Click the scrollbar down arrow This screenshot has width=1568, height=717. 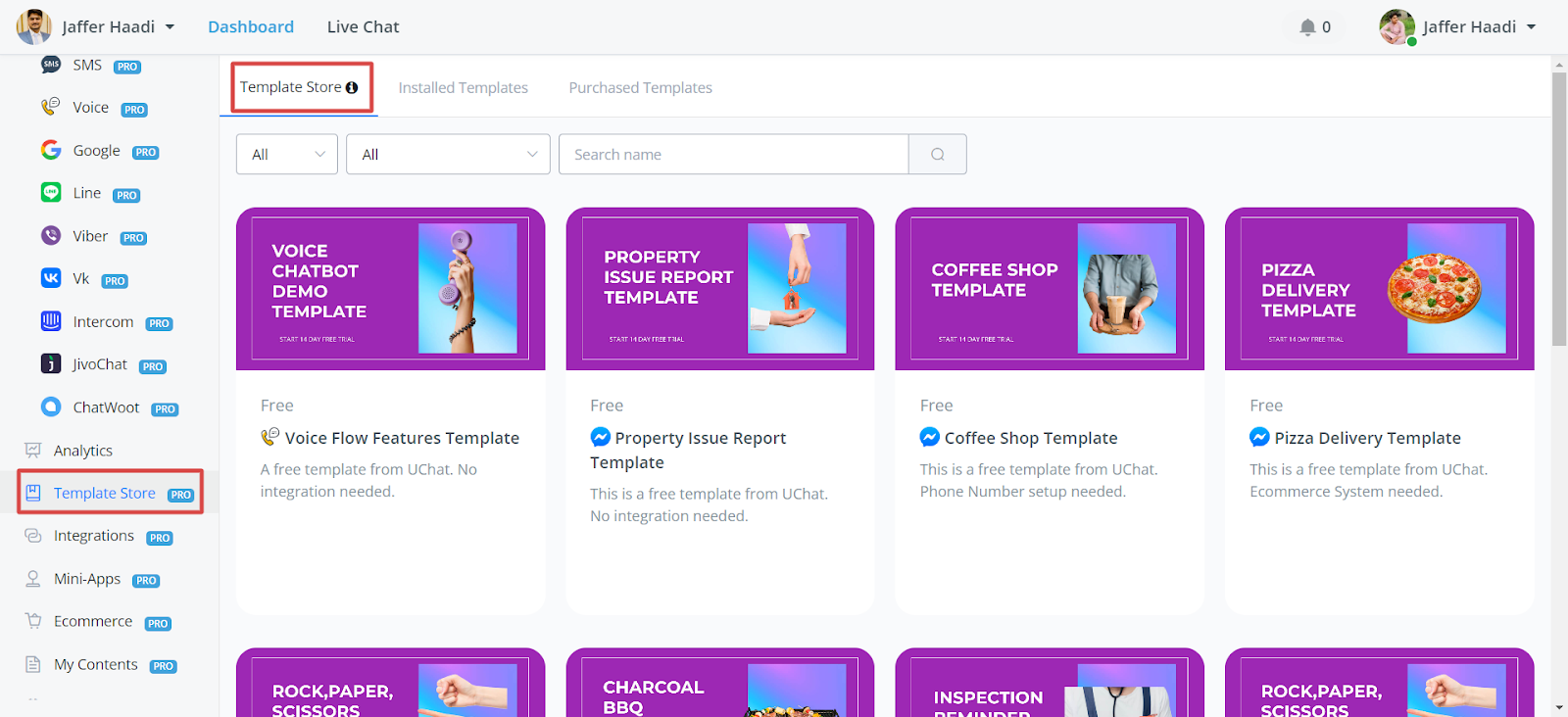[1559, 707]
